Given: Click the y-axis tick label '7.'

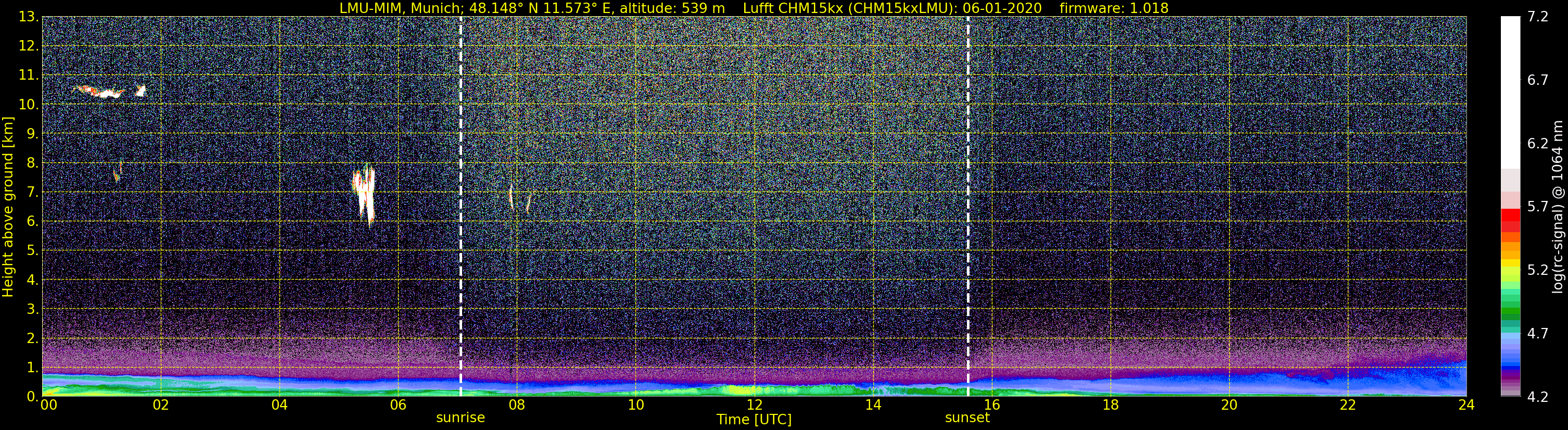Looking at the screenshot, I should pos(33,192).
